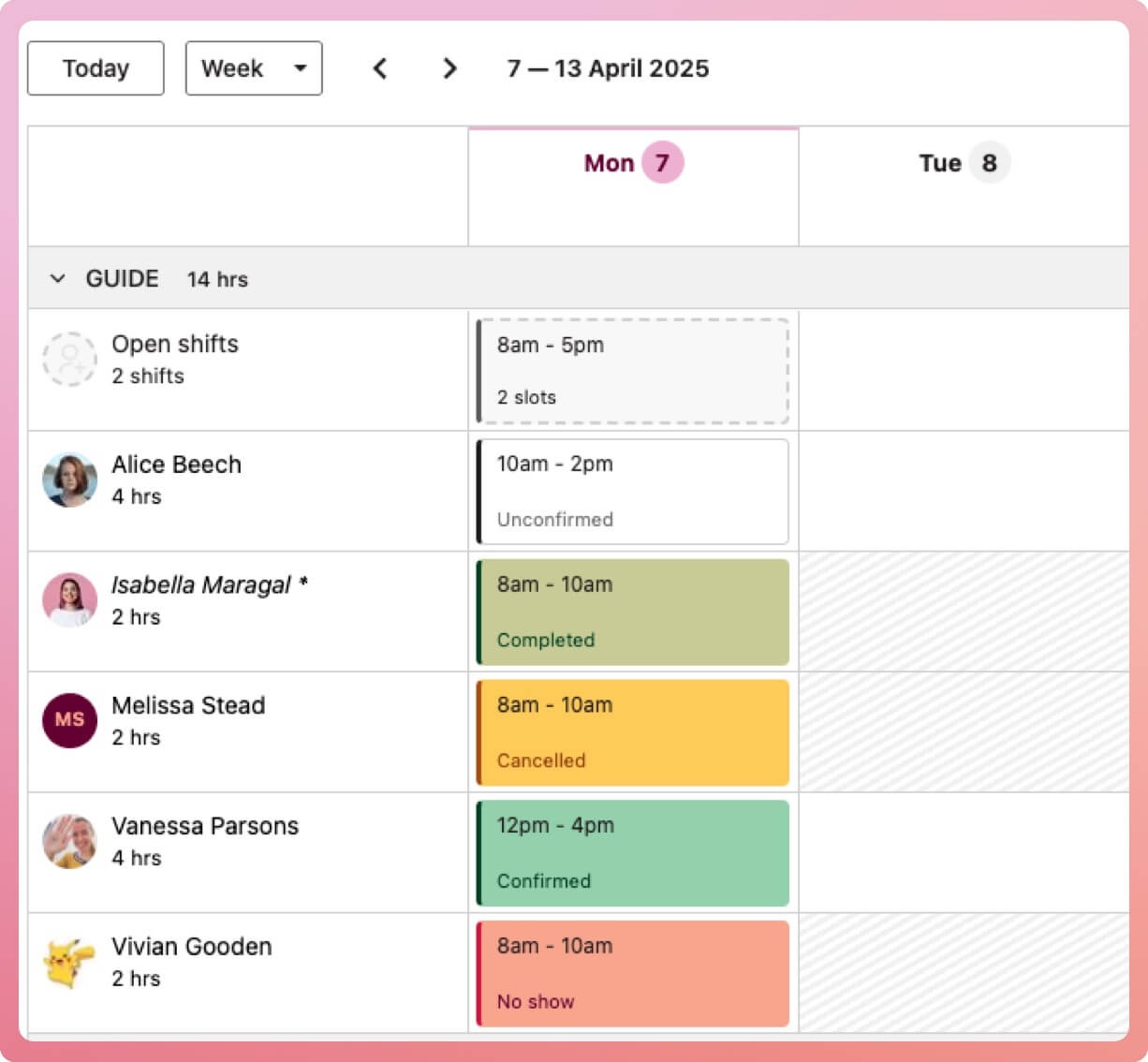Click Vanessa Parsons' avatar photo
Image resolution: width=1148 pixels, height=1062 pixels.
69,841
